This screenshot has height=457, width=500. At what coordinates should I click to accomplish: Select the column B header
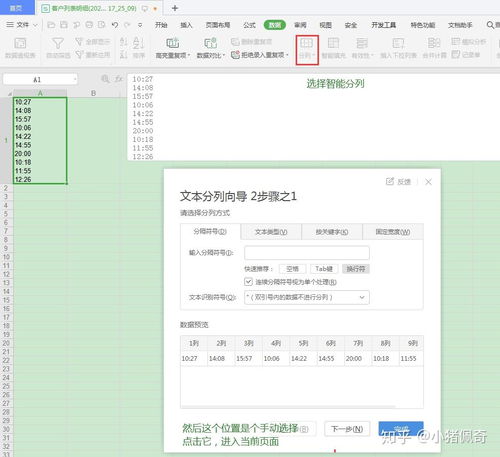[93, 93]
